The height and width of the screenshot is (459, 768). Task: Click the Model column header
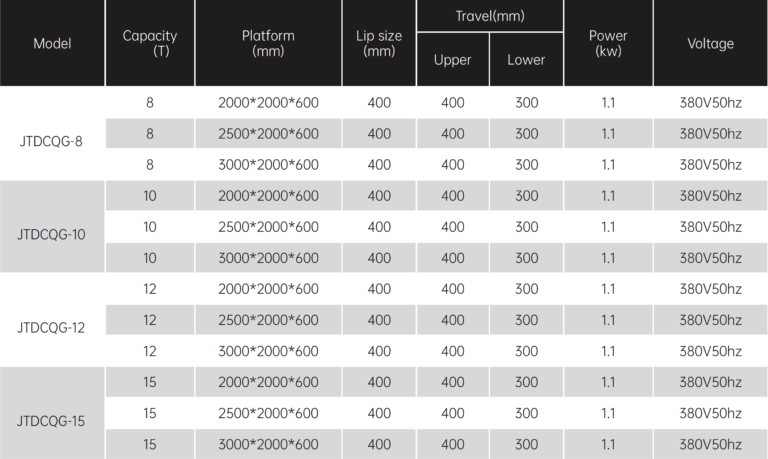(52, 44)
